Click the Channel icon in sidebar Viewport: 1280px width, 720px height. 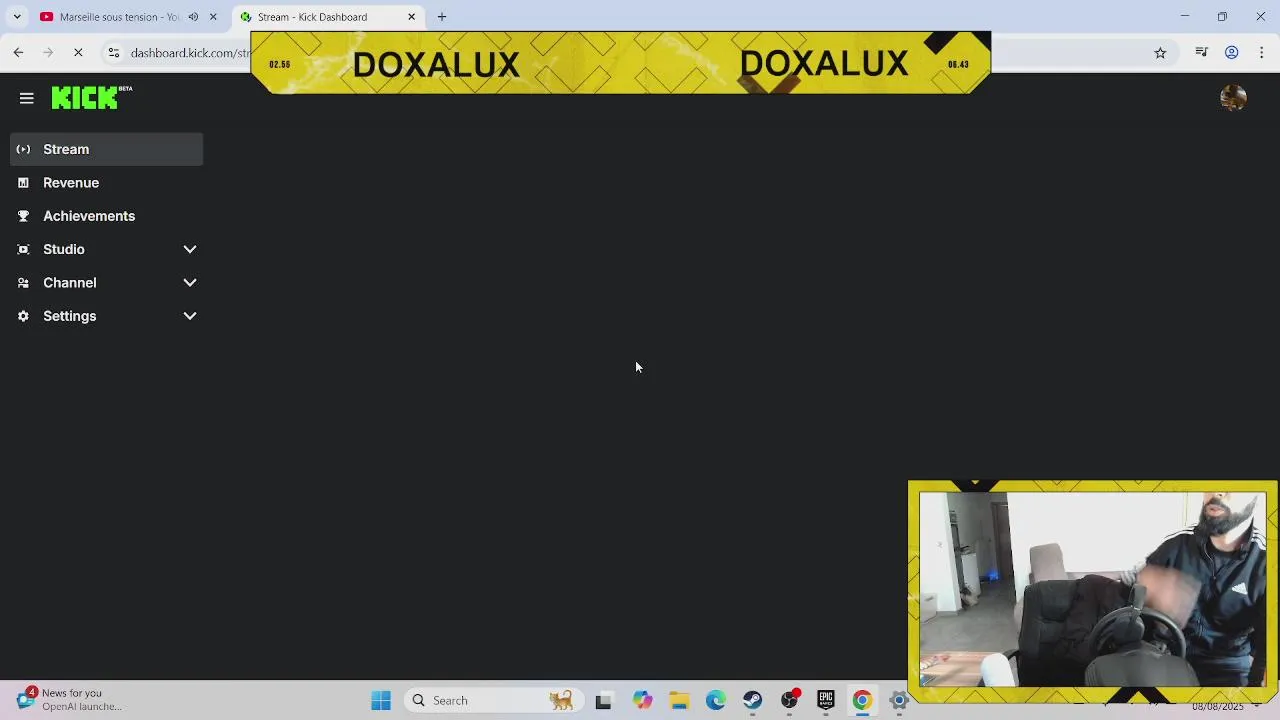point(23,283)
